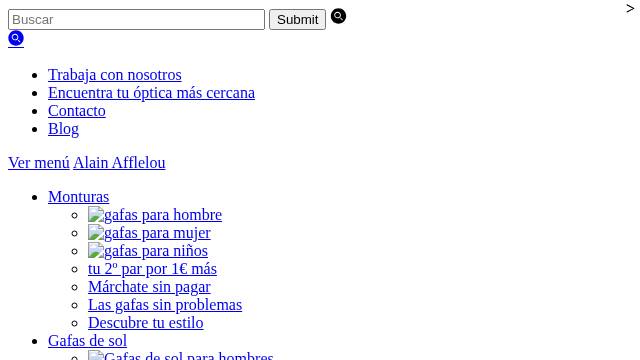This screenshot has width=640, height=360.
Task: Click the blue magnifier search icon link
Action: pyautogui.click(x=16, y=38)
